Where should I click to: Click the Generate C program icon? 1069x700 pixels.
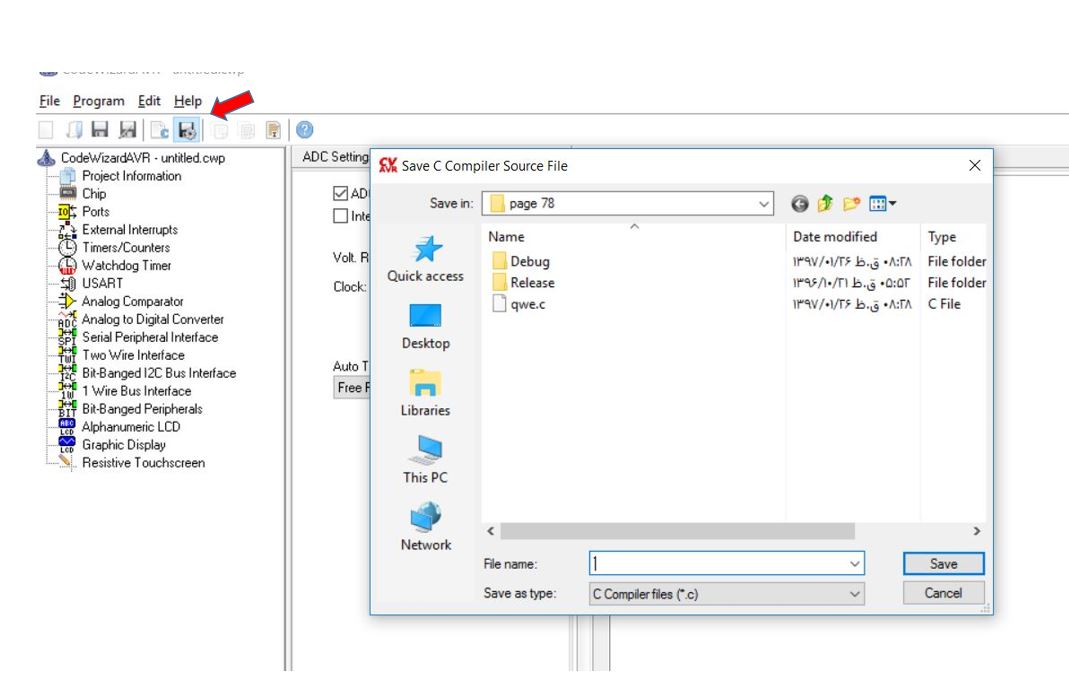pyautogui.click(x=160, y=130)
